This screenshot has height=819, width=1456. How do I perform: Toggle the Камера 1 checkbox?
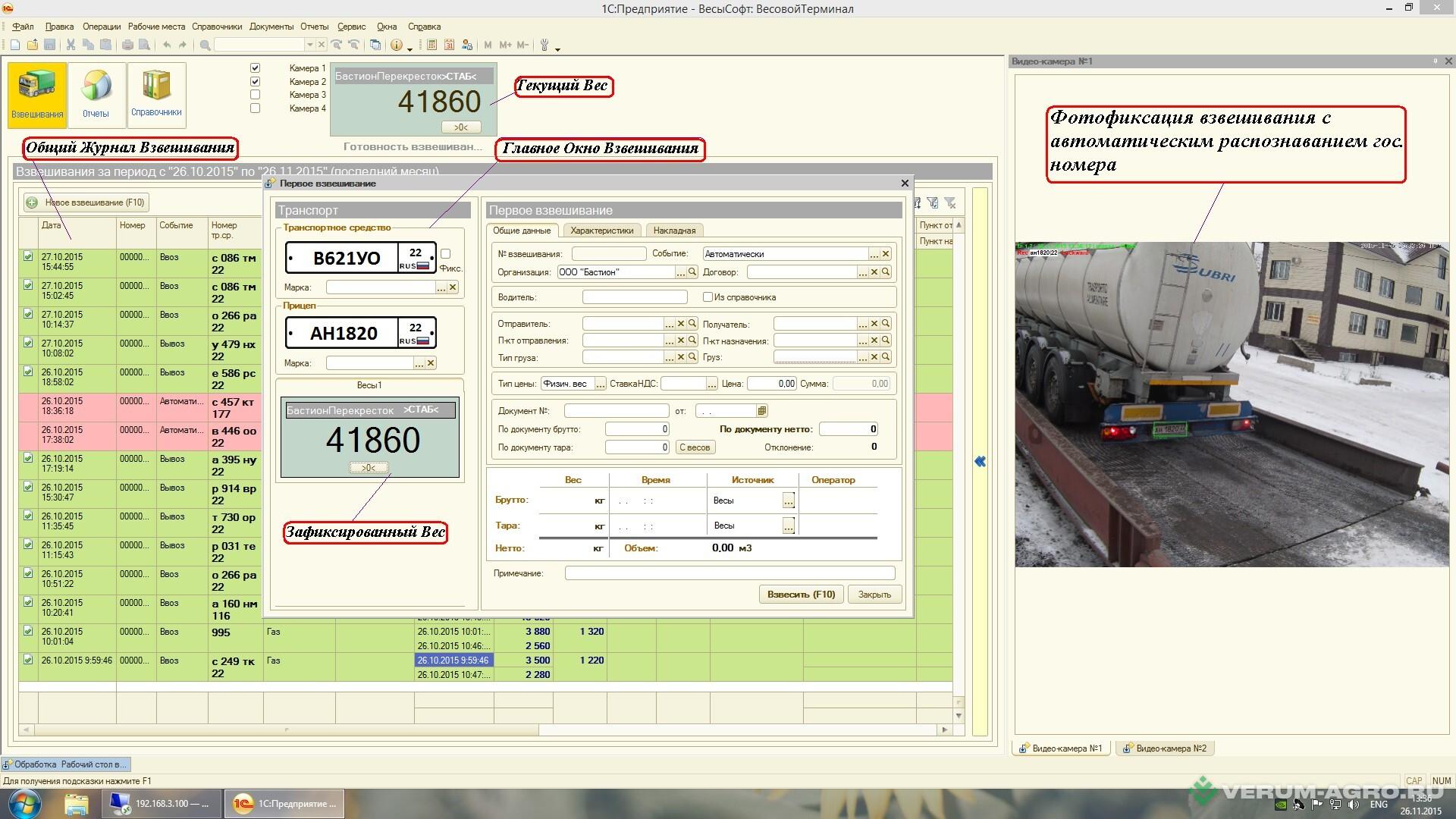tap(255, 67)
